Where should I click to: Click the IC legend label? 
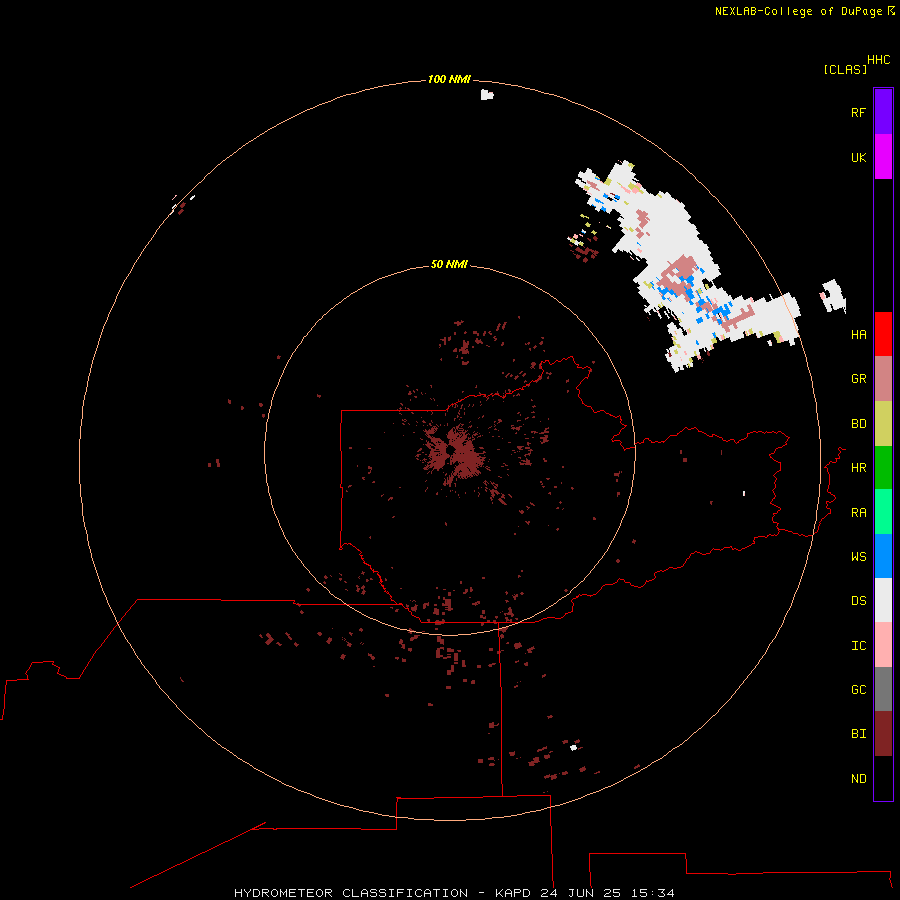pos(859,646)
